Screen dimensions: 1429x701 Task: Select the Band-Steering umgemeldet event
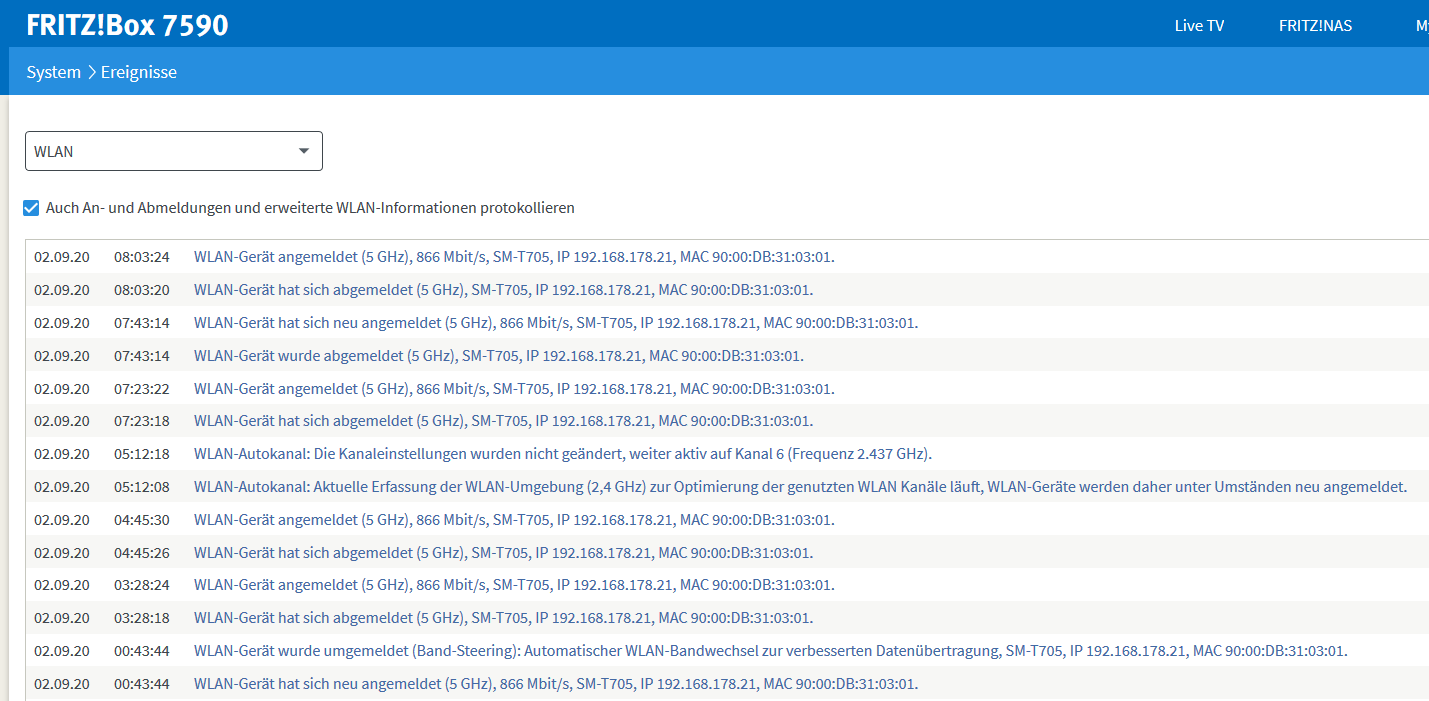pos(727,651)
